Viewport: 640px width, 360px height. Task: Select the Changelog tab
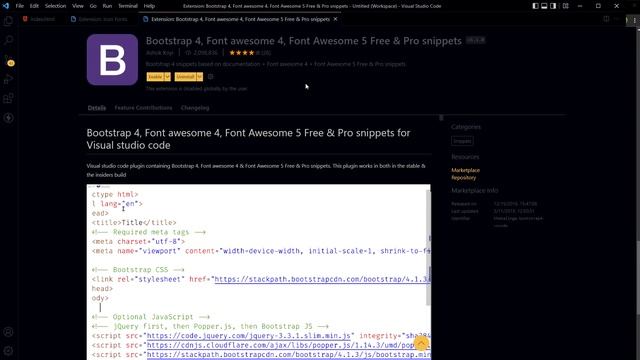[x=195, y=108]
